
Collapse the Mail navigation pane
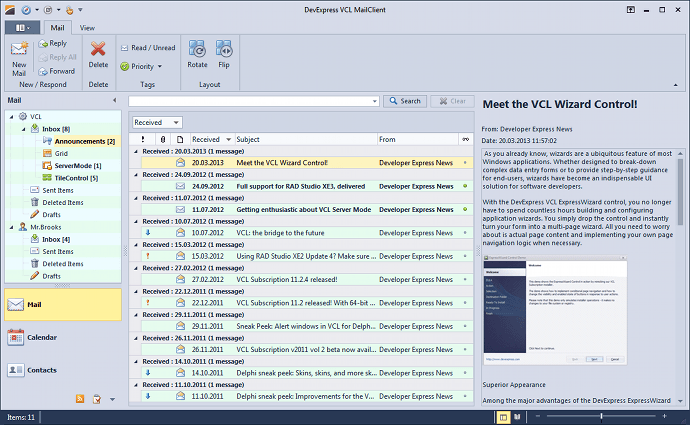[115, 100]
